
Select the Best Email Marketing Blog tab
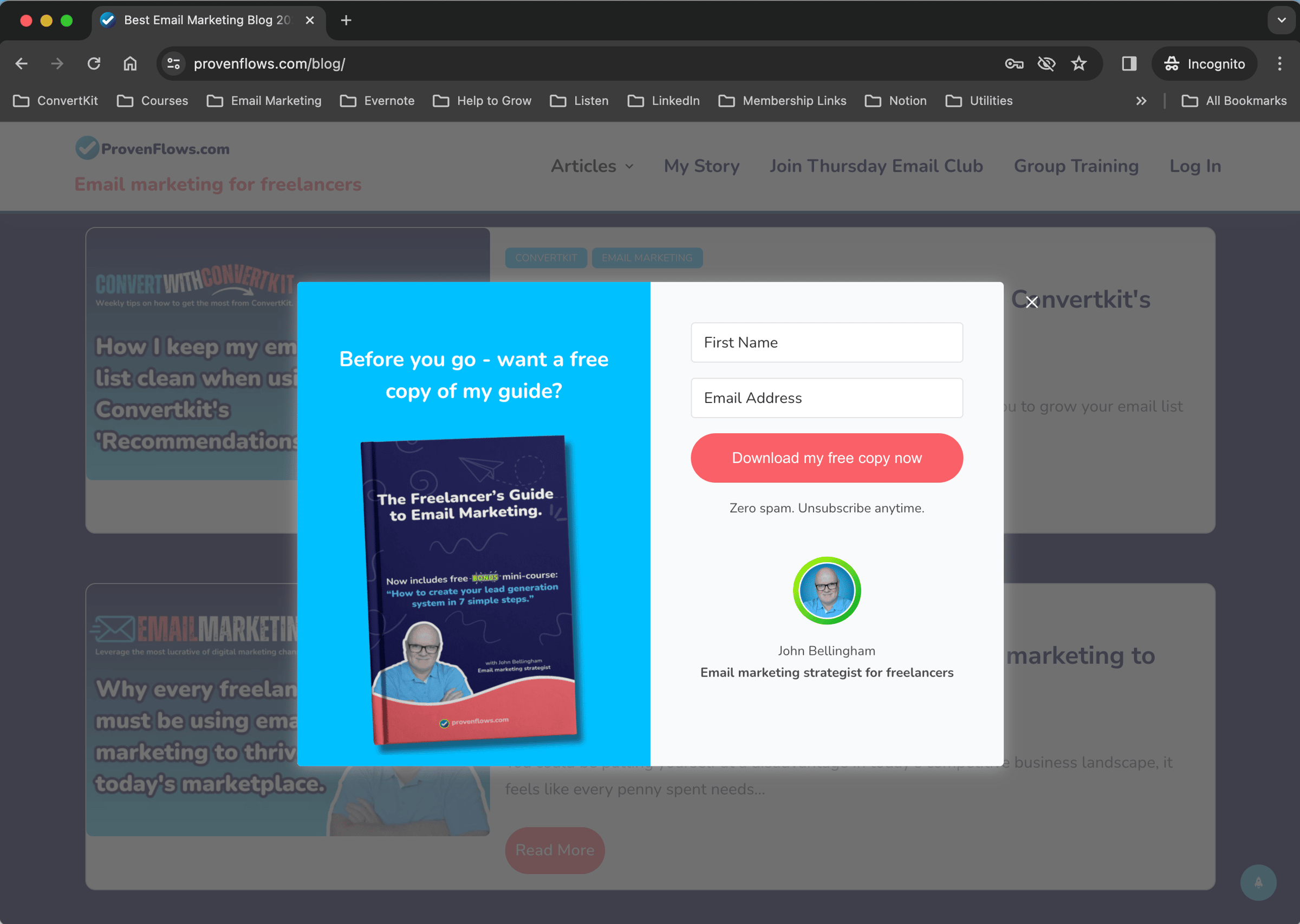[x=208, y=21]
